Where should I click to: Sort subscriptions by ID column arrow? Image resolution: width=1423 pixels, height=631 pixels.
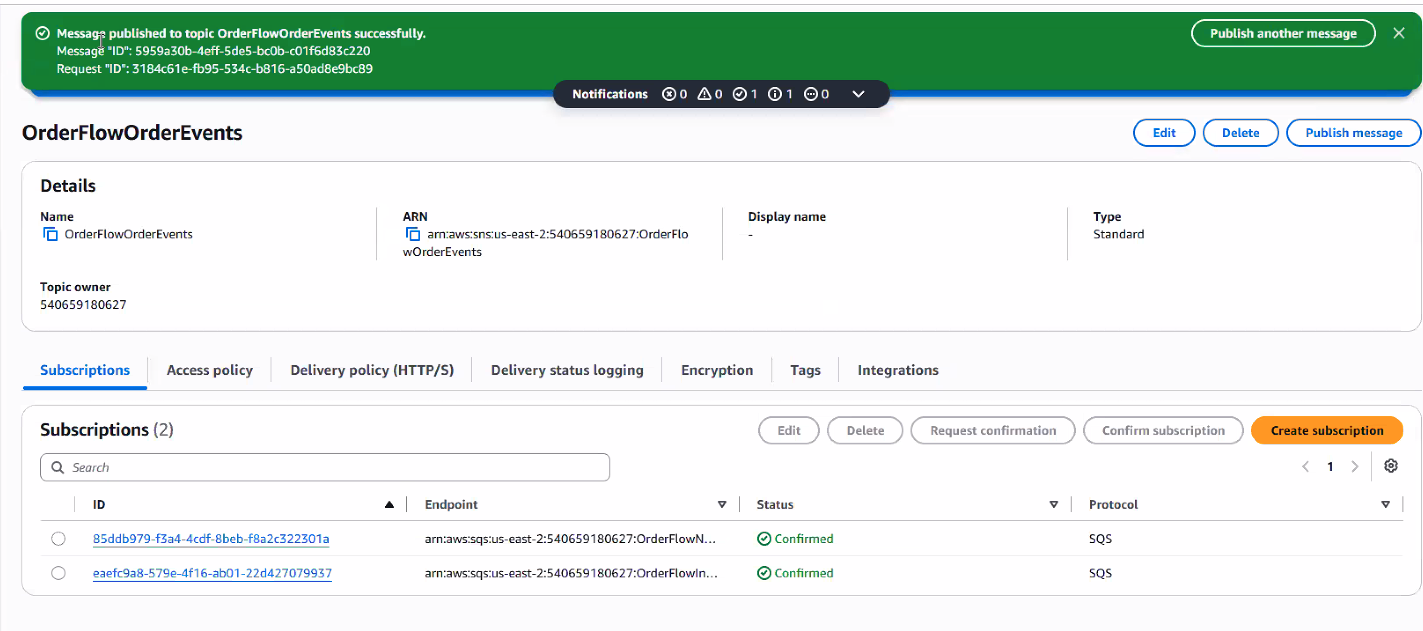(x=389, y=505)
